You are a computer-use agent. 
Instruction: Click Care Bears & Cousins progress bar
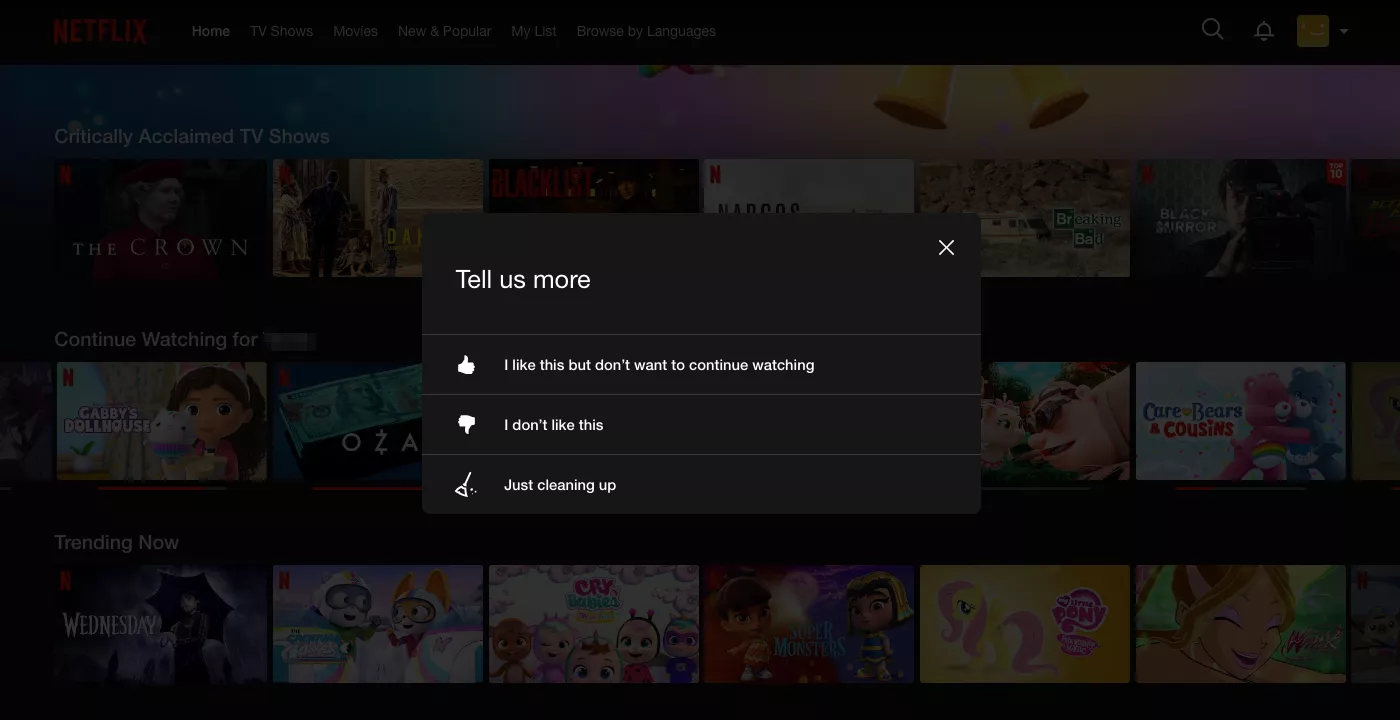1240,489
